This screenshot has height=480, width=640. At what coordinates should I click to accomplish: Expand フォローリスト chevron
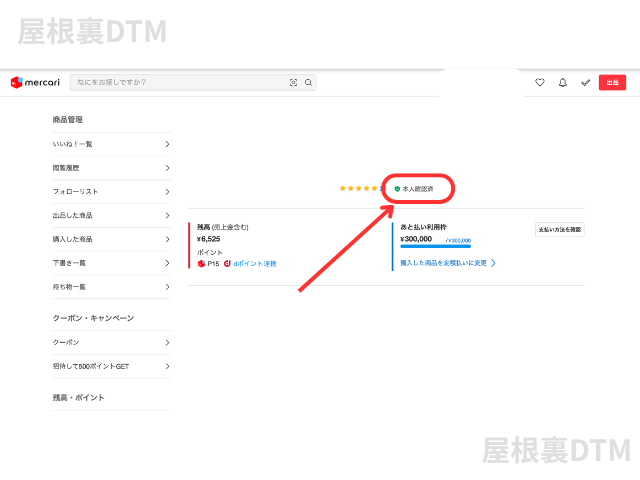point(167,191)
